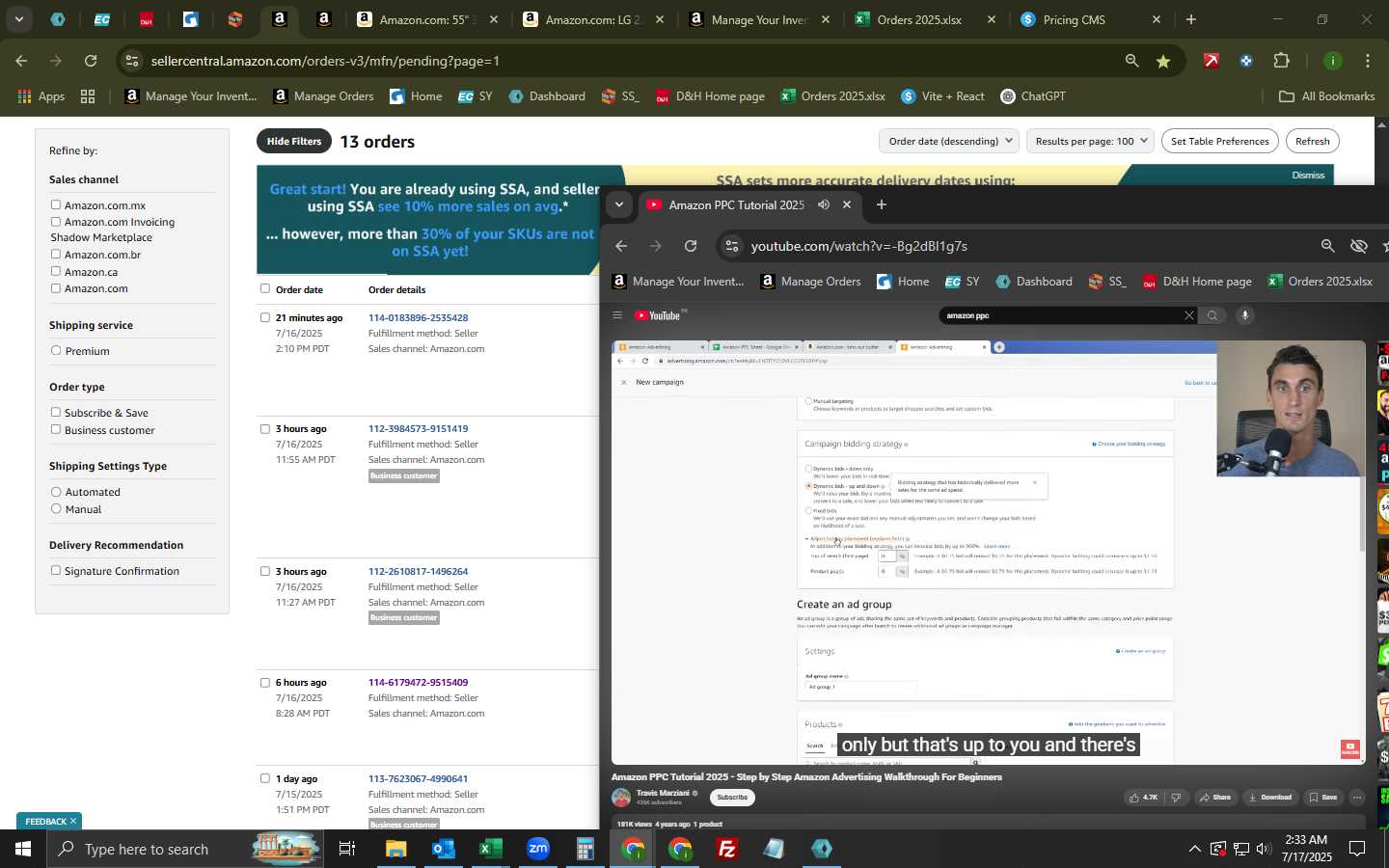Open the Vite + React bookmark
The image size is (1389, 868).
click(942, 96)
